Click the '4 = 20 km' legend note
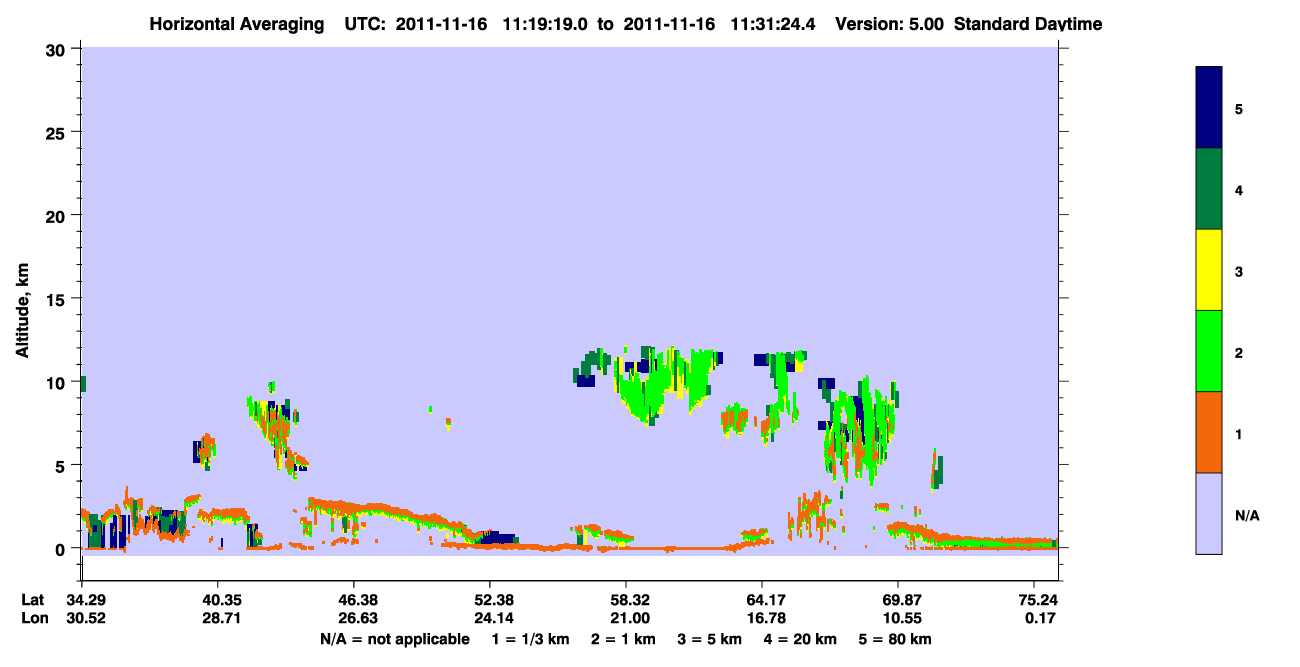 point(800,639)
